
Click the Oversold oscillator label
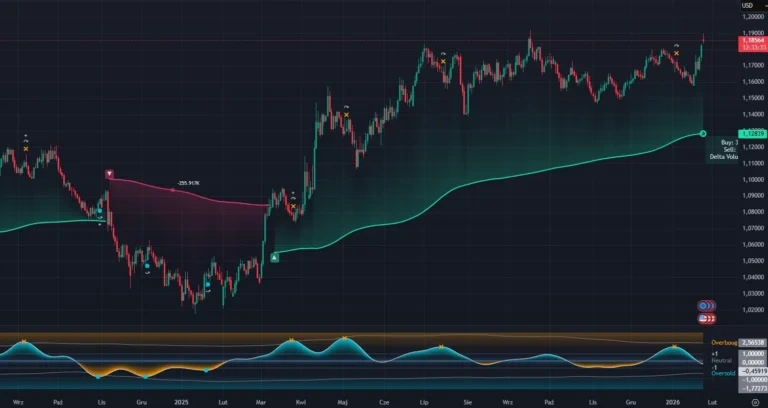pyautogui.click(x=721, y=374)
